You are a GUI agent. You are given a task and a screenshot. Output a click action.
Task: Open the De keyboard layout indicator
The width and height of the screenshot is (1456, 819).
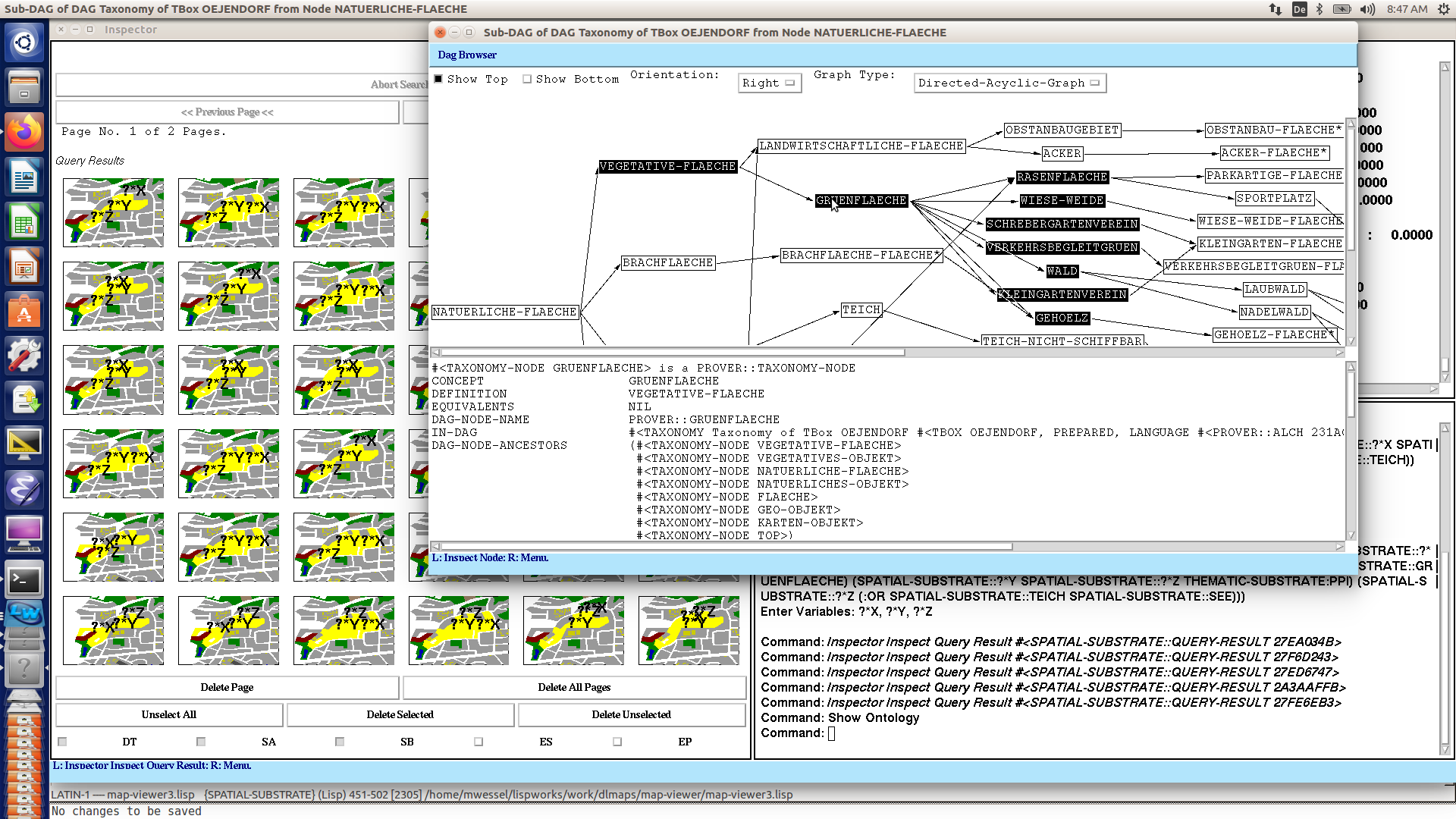click(1300, 9)
